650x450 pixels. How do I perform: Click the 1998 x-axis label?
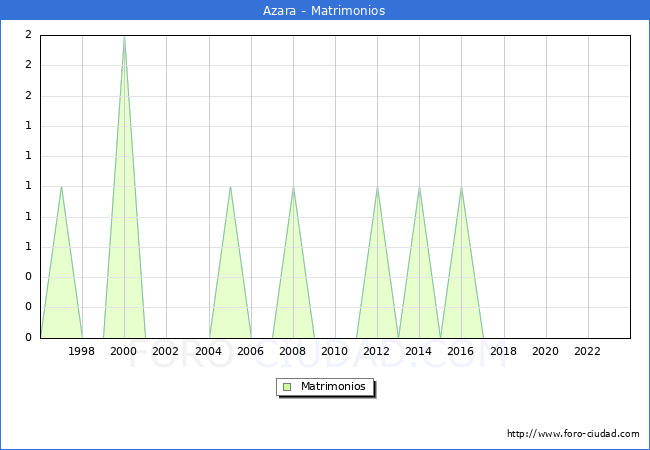(x=82, y=351)
